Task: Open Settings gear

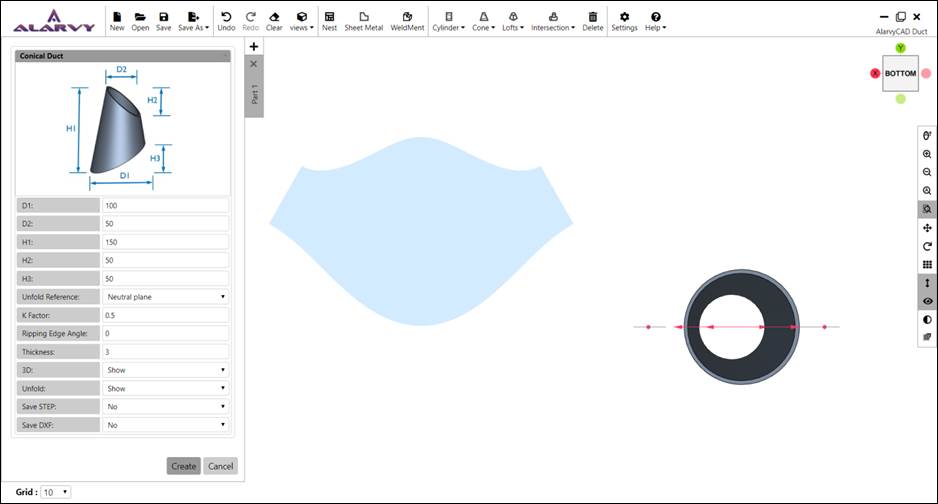Action: click(x=624, y=21)
